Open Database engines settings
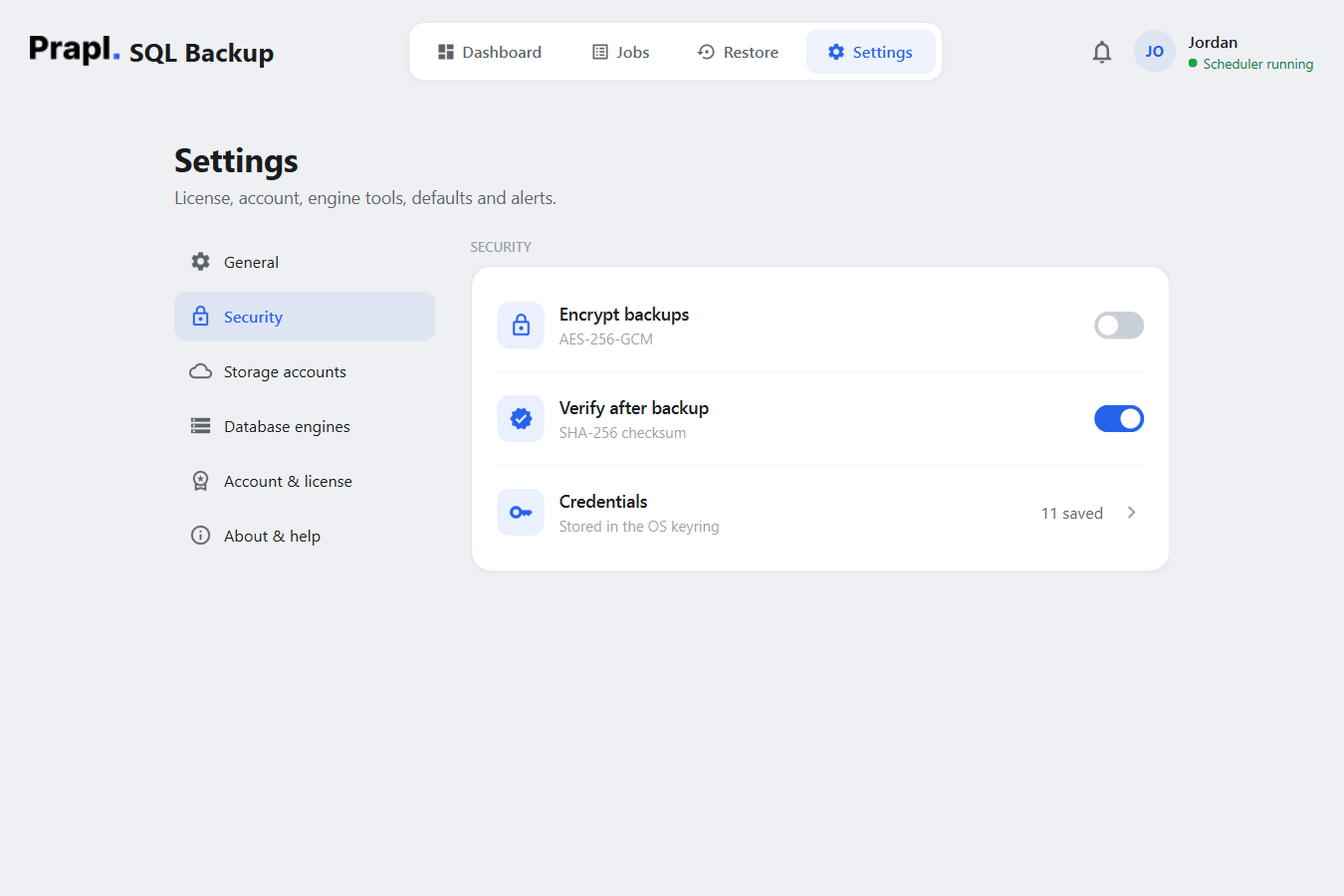The image size is (1344, 896). tap(305, 426)
